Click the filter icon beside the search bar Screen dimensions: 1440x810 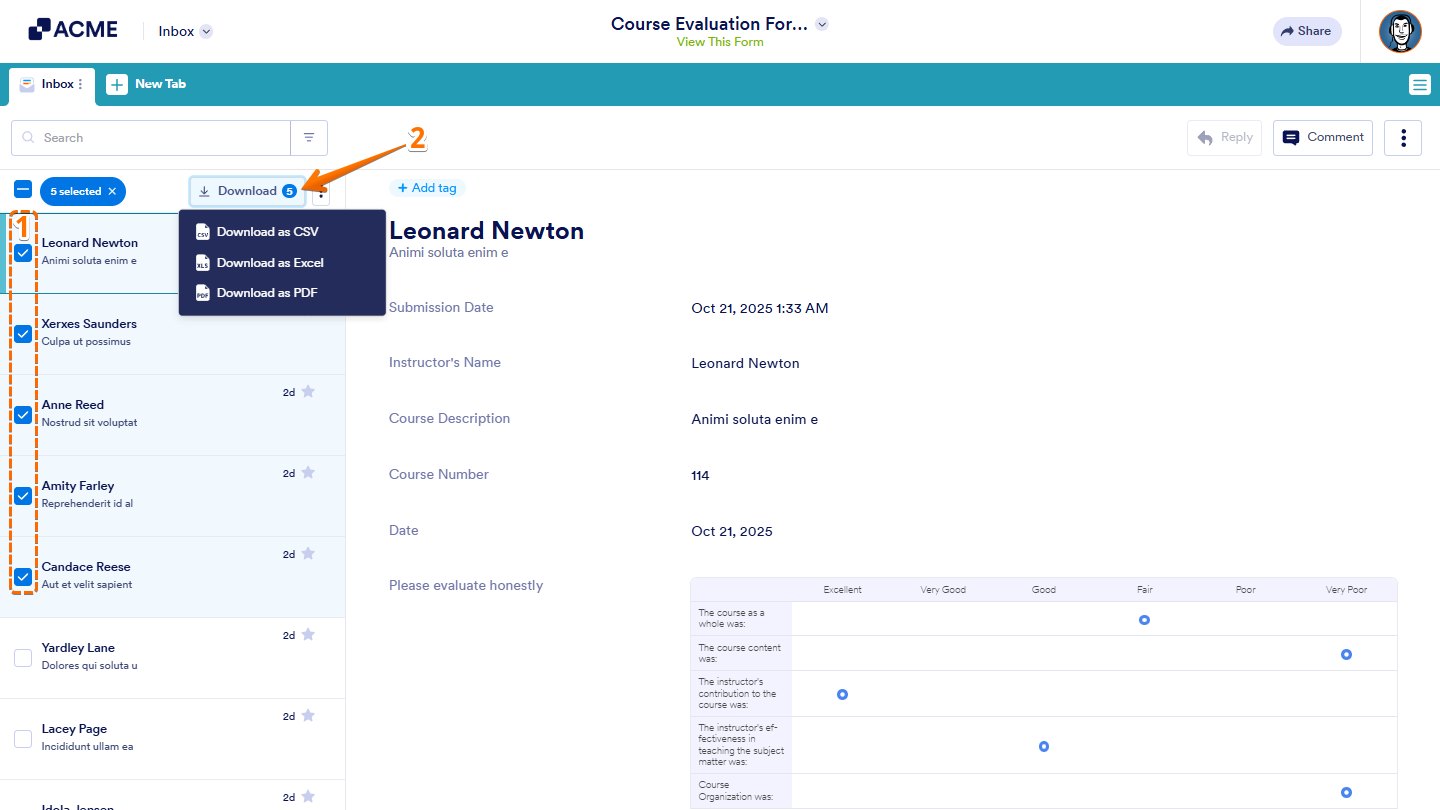[309, 137]
